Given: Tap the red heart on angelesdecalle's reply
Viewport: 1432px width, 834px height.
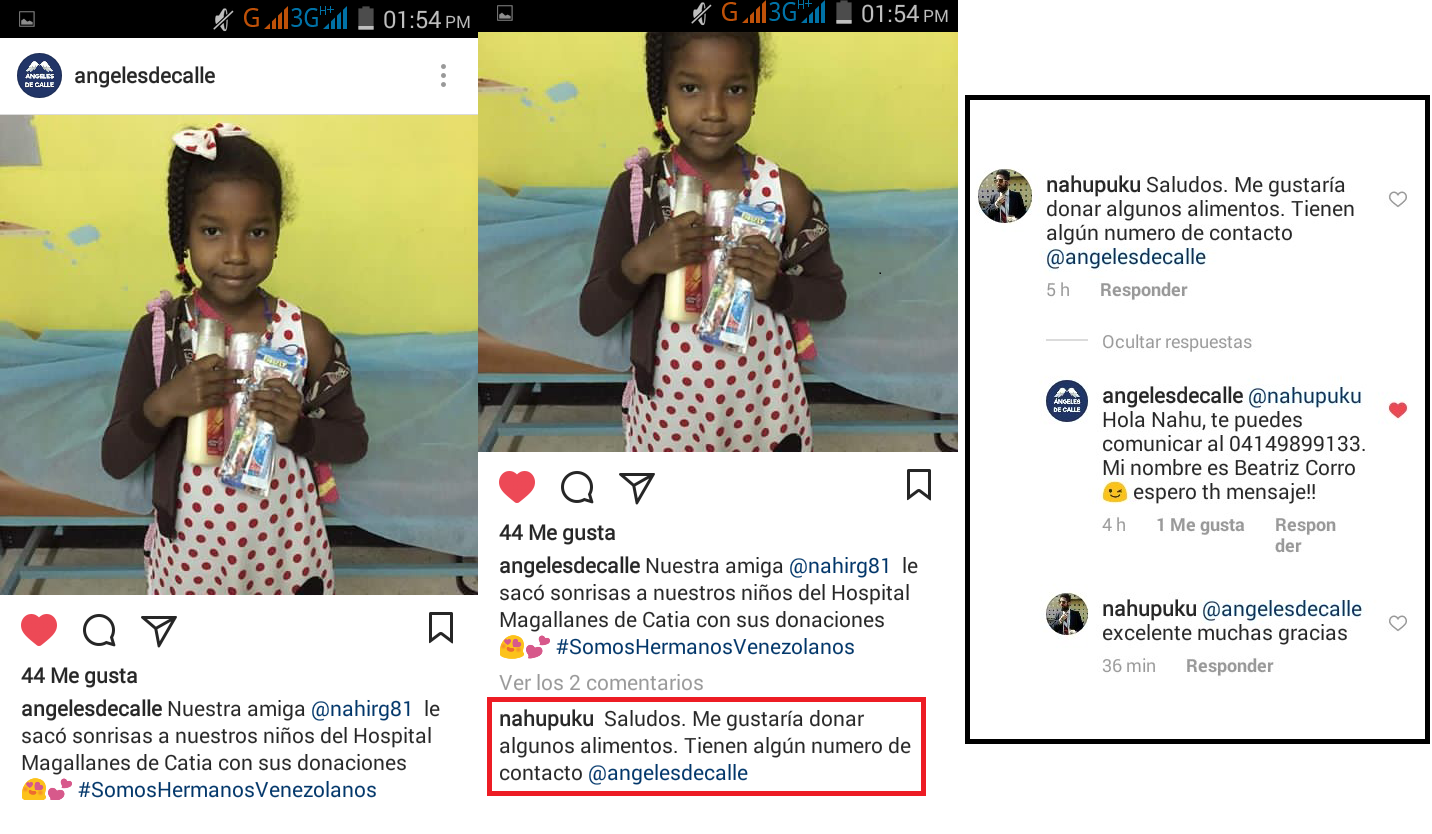Looking at the screenshot, I should click(x=1398, y=410).
